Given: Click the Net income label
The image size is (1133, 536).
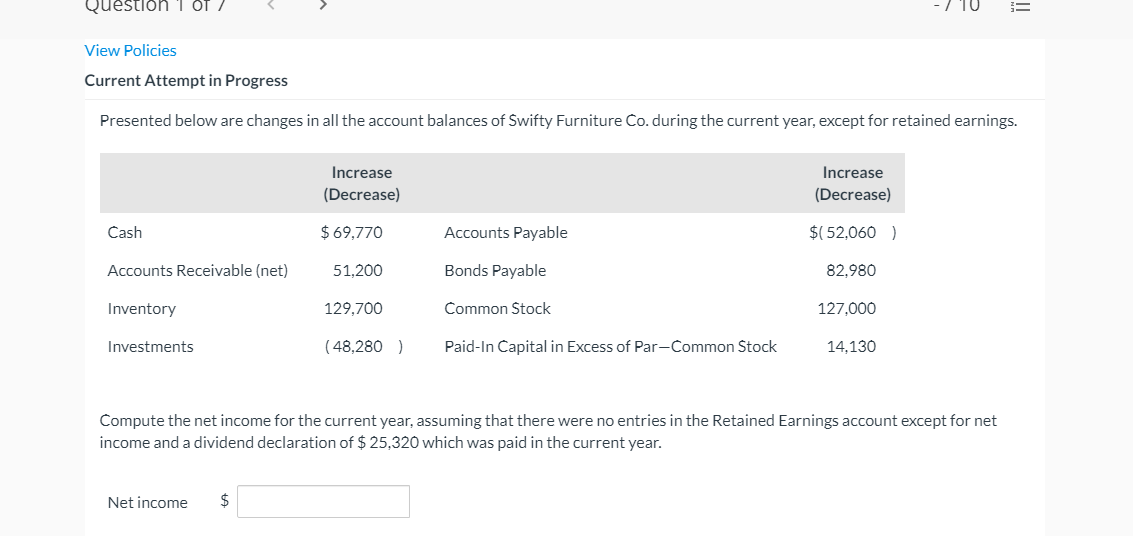Looking at the screenshot, I should [147, 502].
